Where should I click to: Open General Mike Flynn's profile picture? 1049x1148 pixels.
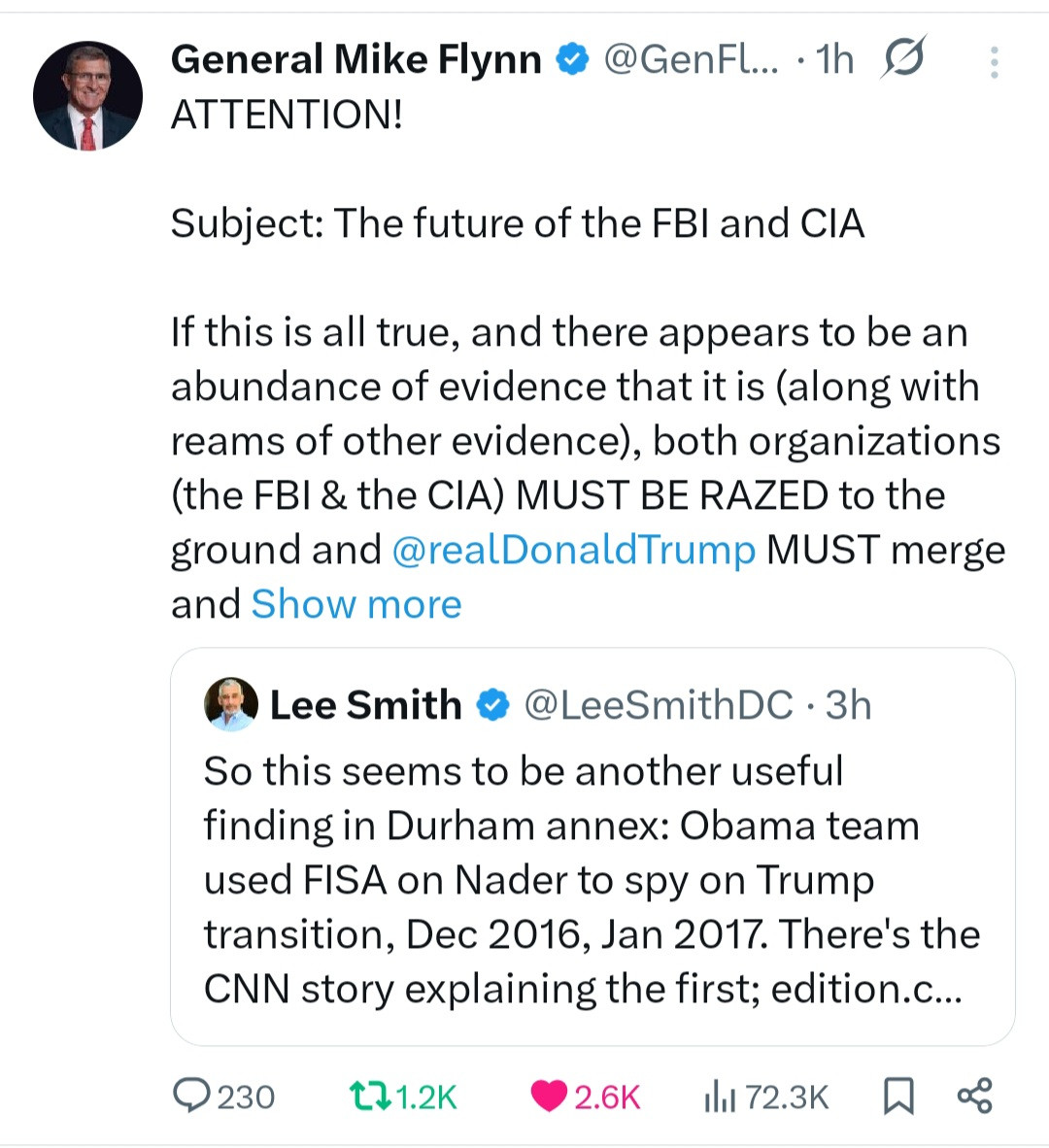pos(87,95)
